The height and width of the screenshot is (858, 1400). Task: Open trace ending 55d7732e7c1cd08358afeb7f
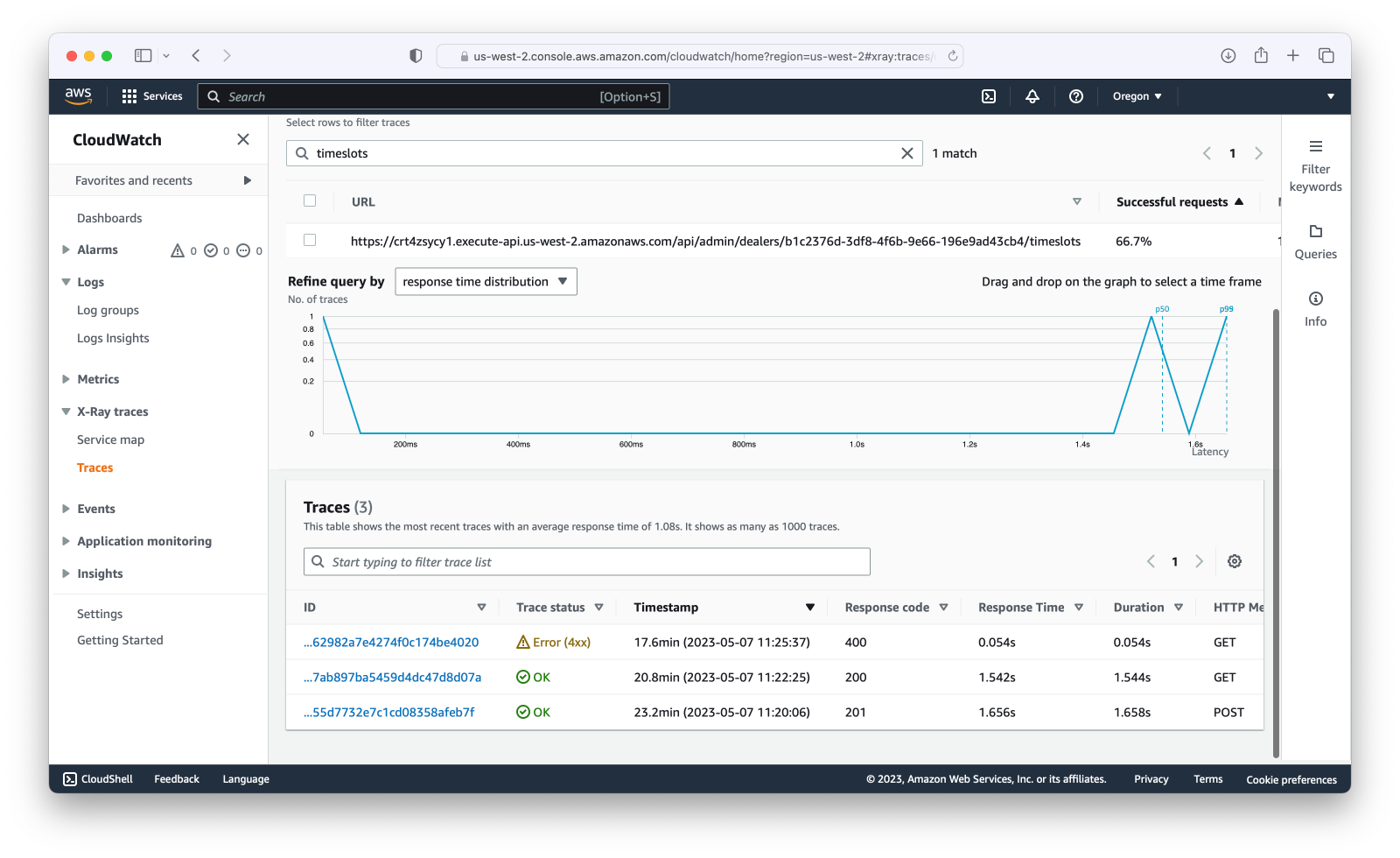(389, 712)
